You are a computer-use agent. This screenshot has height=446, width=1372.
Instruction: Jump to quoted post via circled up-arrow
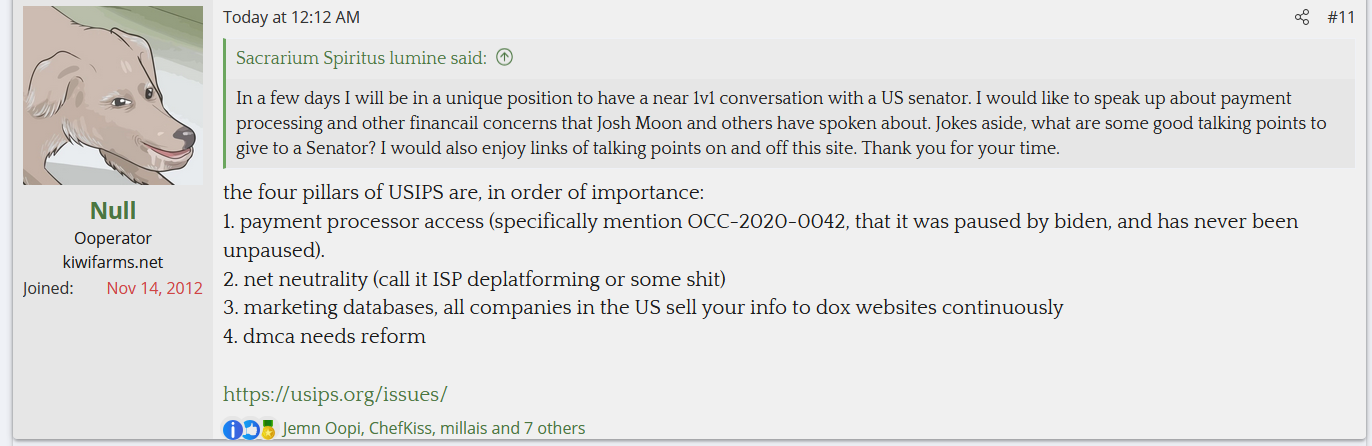pos(504,58)
